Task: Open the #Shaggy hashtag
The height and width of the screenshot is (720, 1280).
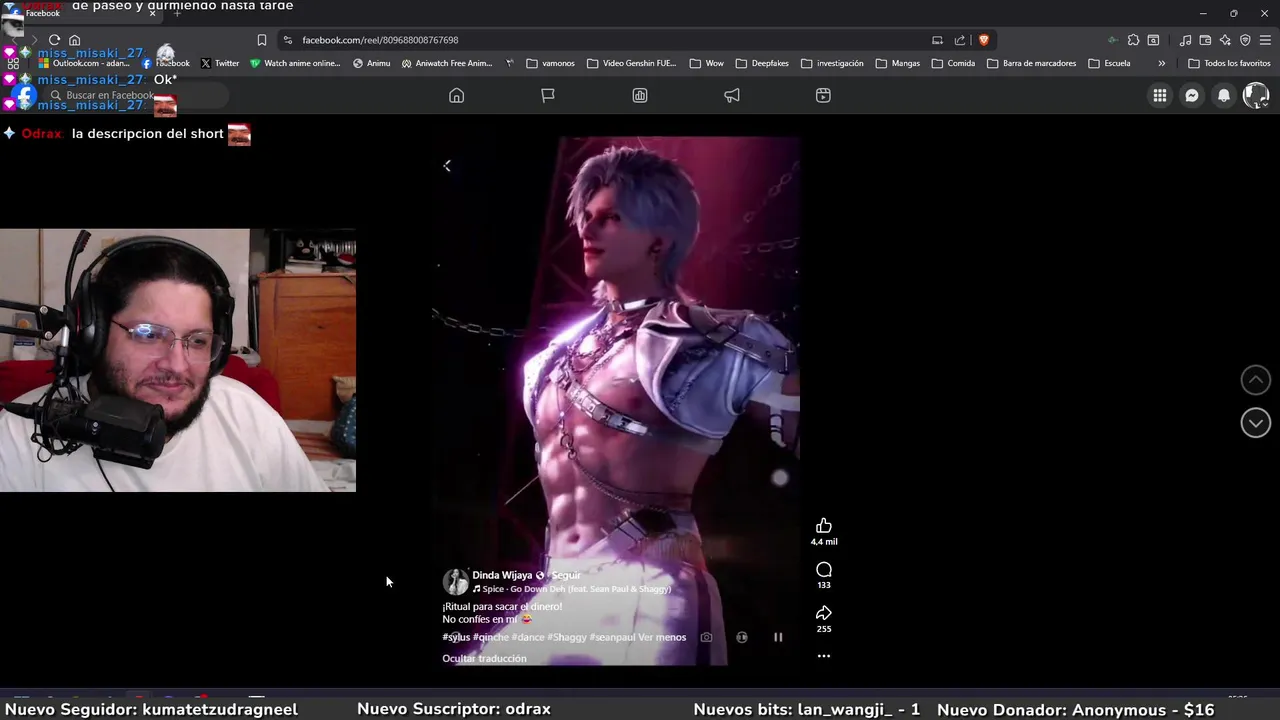Action: (567, 637)
